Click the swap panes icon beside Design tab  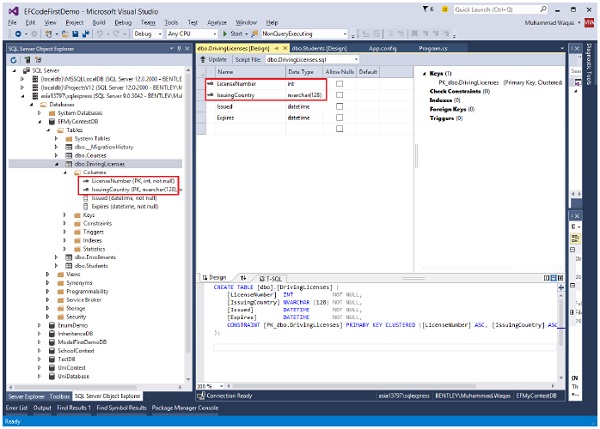point(243,277)
